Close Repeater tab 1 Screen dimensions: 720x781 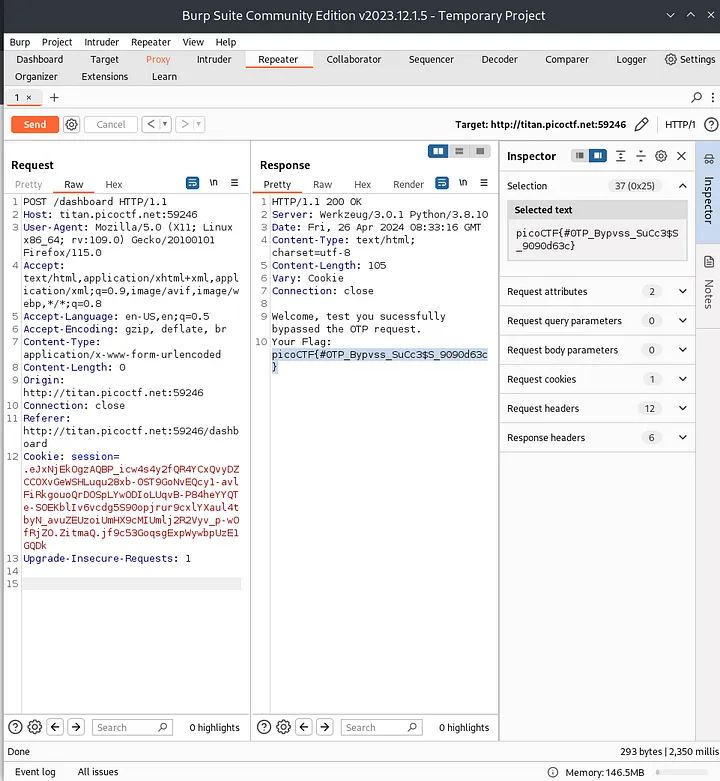[x=29, y=98]
